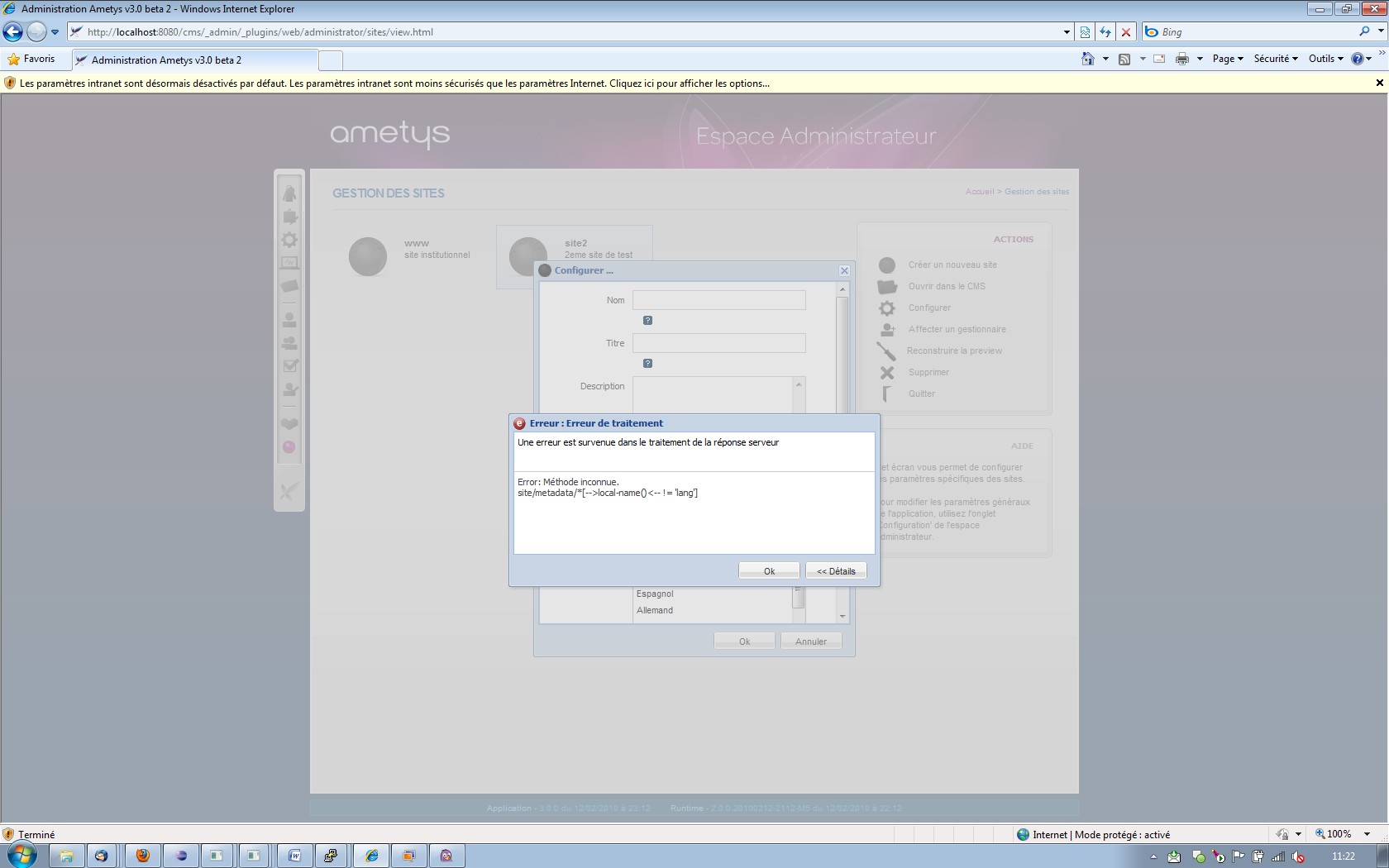This screenshot has width=1389, height=868.
Task: Open the Page menu dropdown
Action: (x=1227, y=59)
